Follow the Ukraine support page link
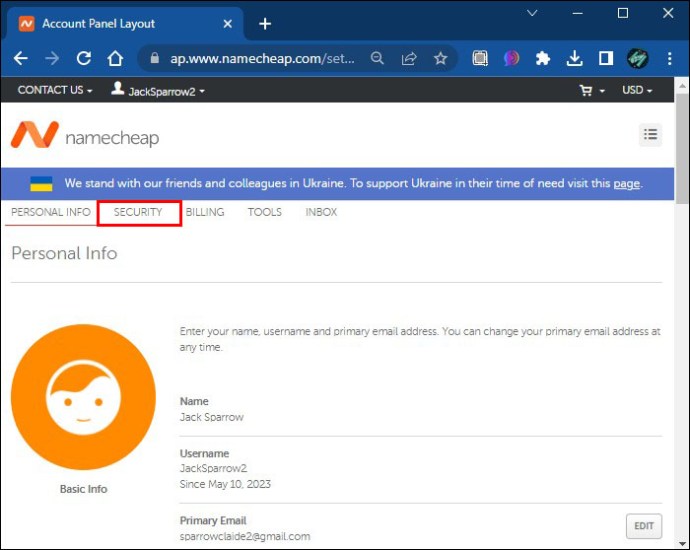This screenshot has height=550, width=690. 626,184
